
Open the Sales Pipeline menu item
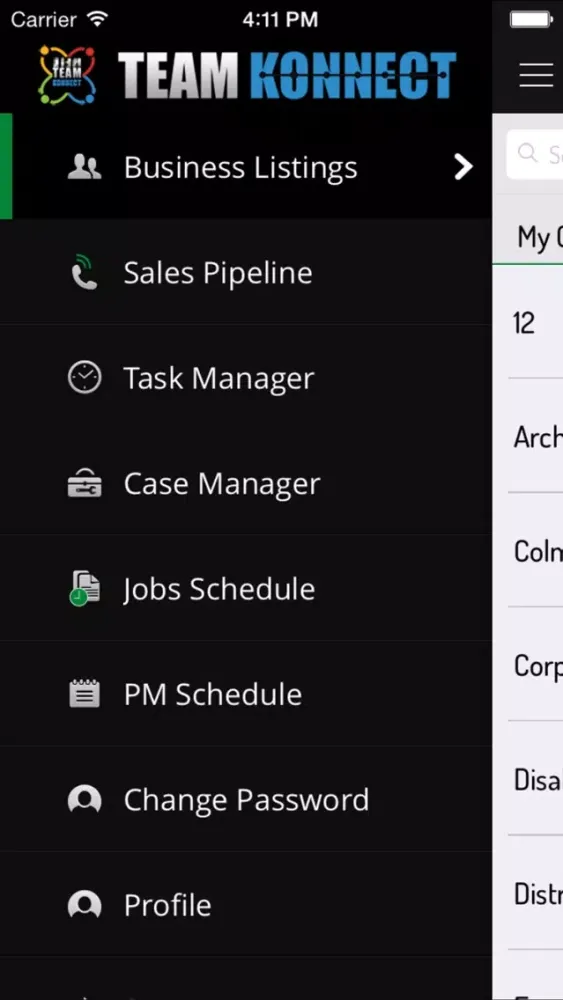pyautogui.click(x=246, y=272)
